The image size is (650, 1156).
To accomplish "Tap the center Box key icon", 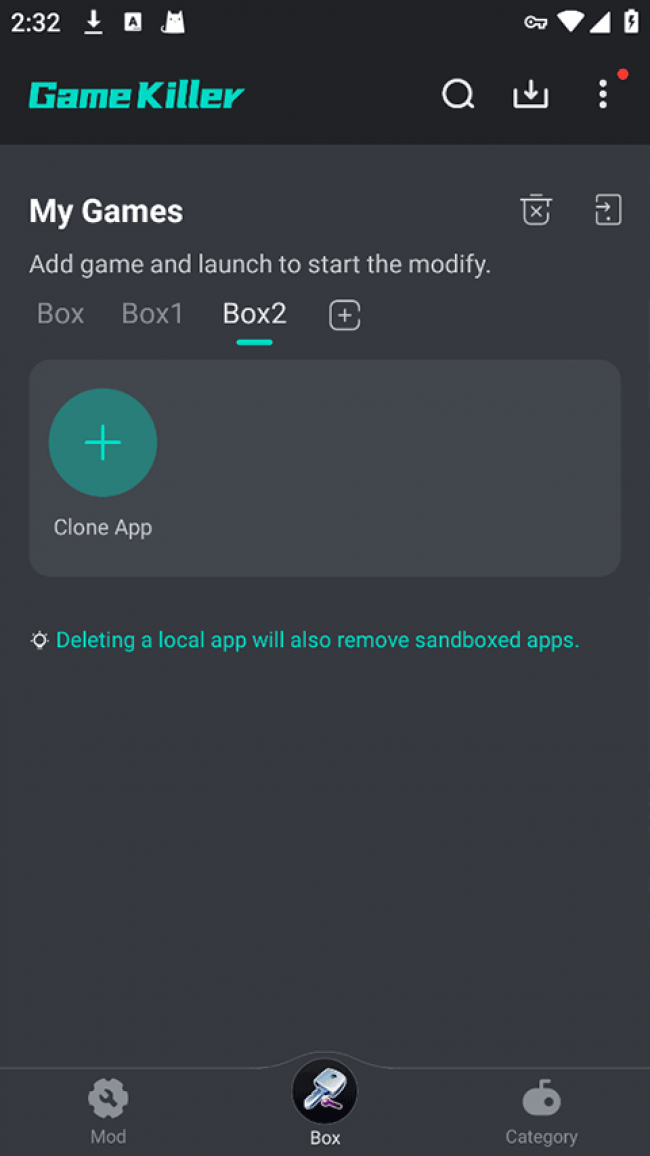I will (325, 1092).
